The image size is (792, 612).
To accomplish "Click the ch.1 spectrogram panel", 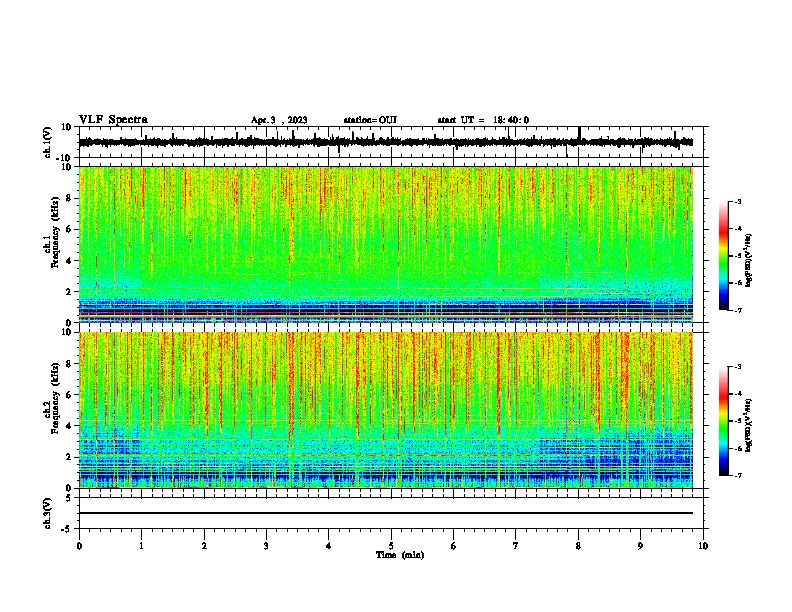I will click(x=386, y=244).
